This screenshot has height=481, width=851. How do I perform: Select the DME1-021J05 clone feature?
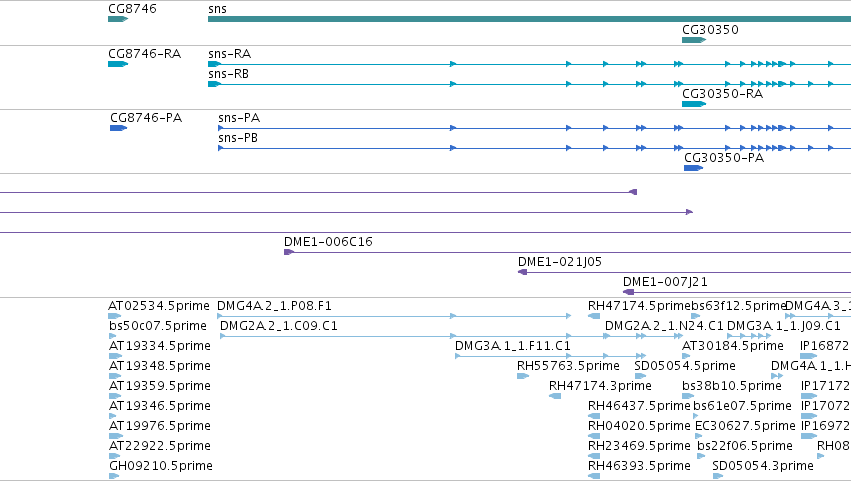pyautogui.click(x=560, y=262)
